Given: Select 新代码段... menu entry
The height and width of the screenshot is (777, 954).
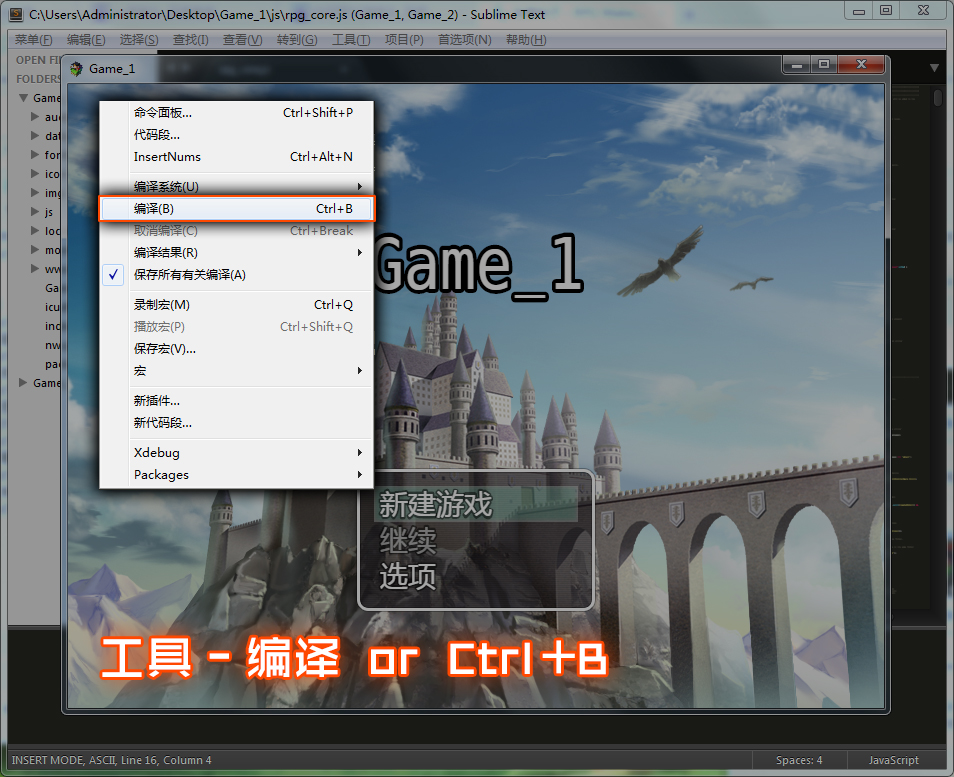Looking at the screenshot, I should 237,423.
